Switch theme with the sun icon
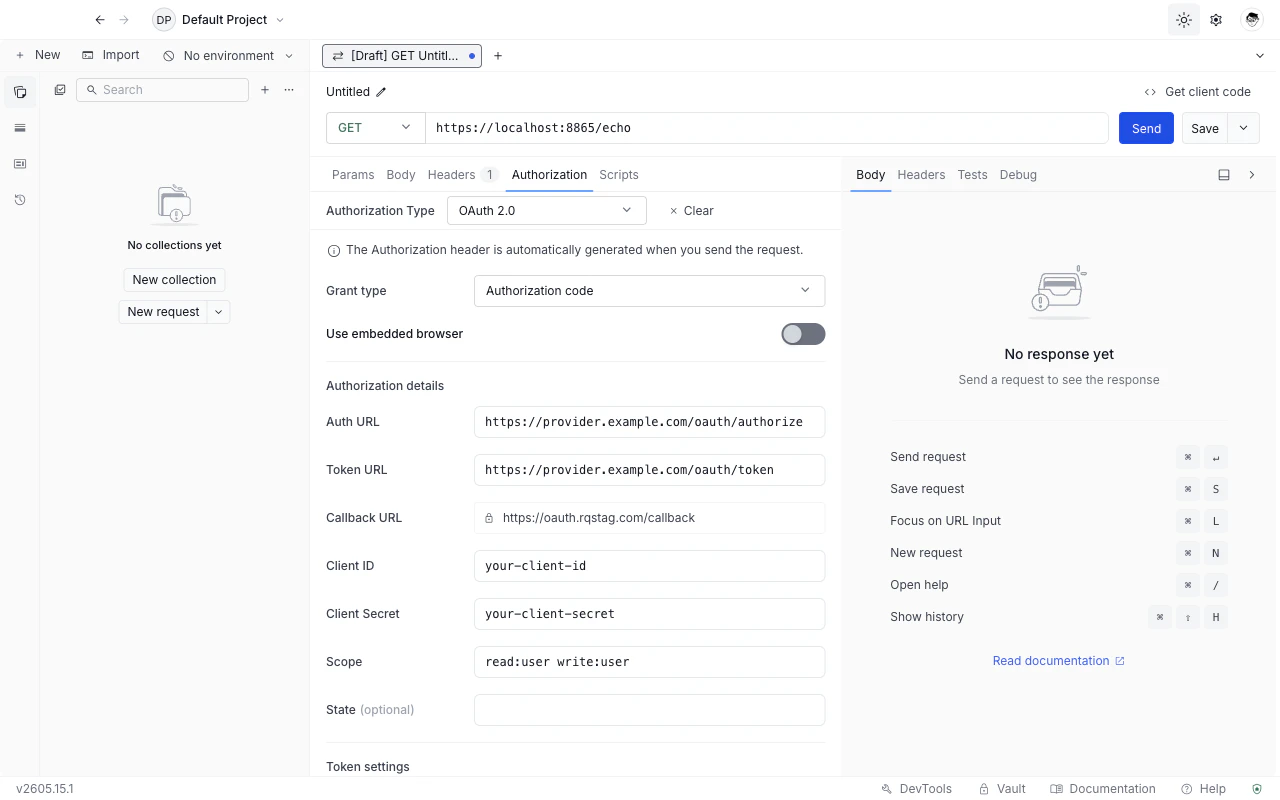This screenshot has height=800, width=1280. (x=1184, y=20)
